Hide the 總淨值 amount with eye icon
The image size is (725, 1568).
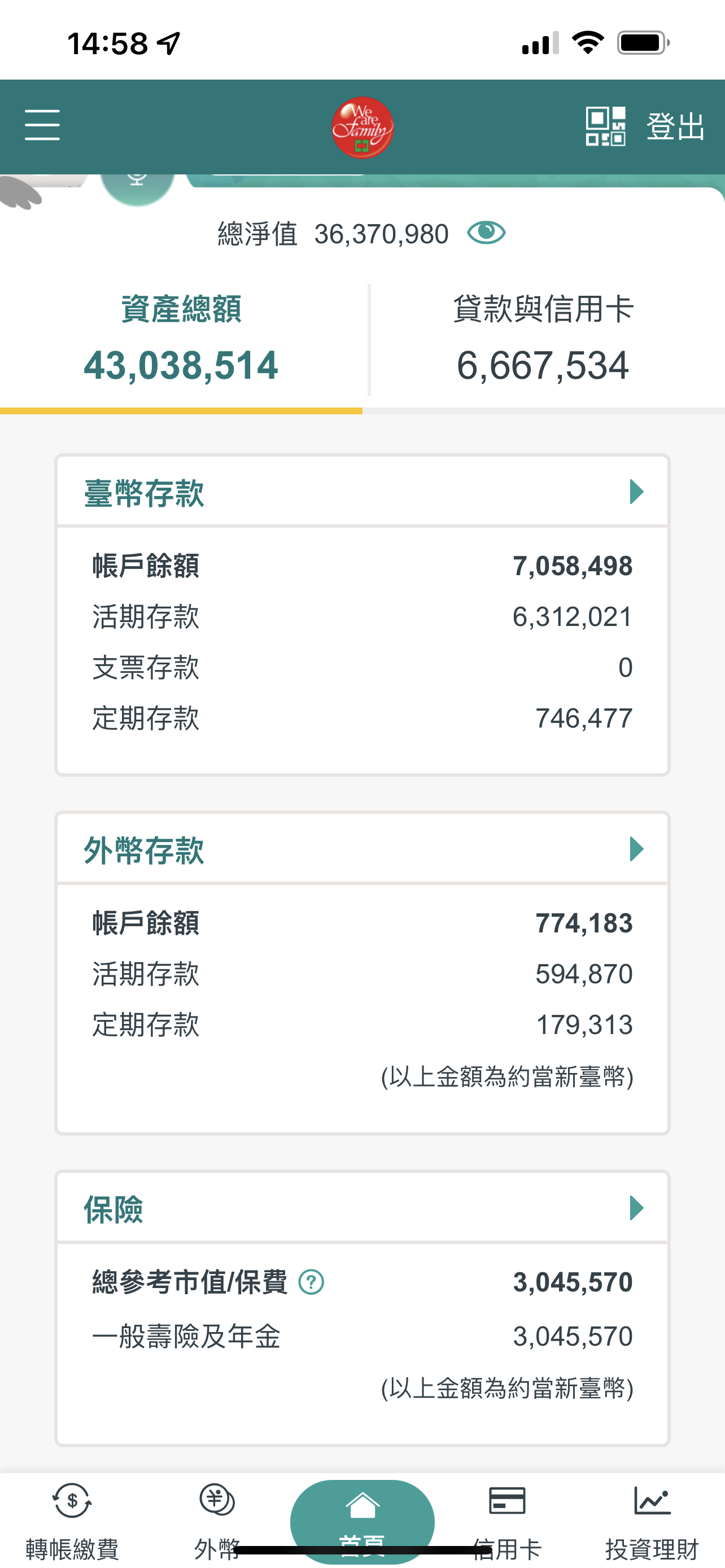(x=486, y=233)
